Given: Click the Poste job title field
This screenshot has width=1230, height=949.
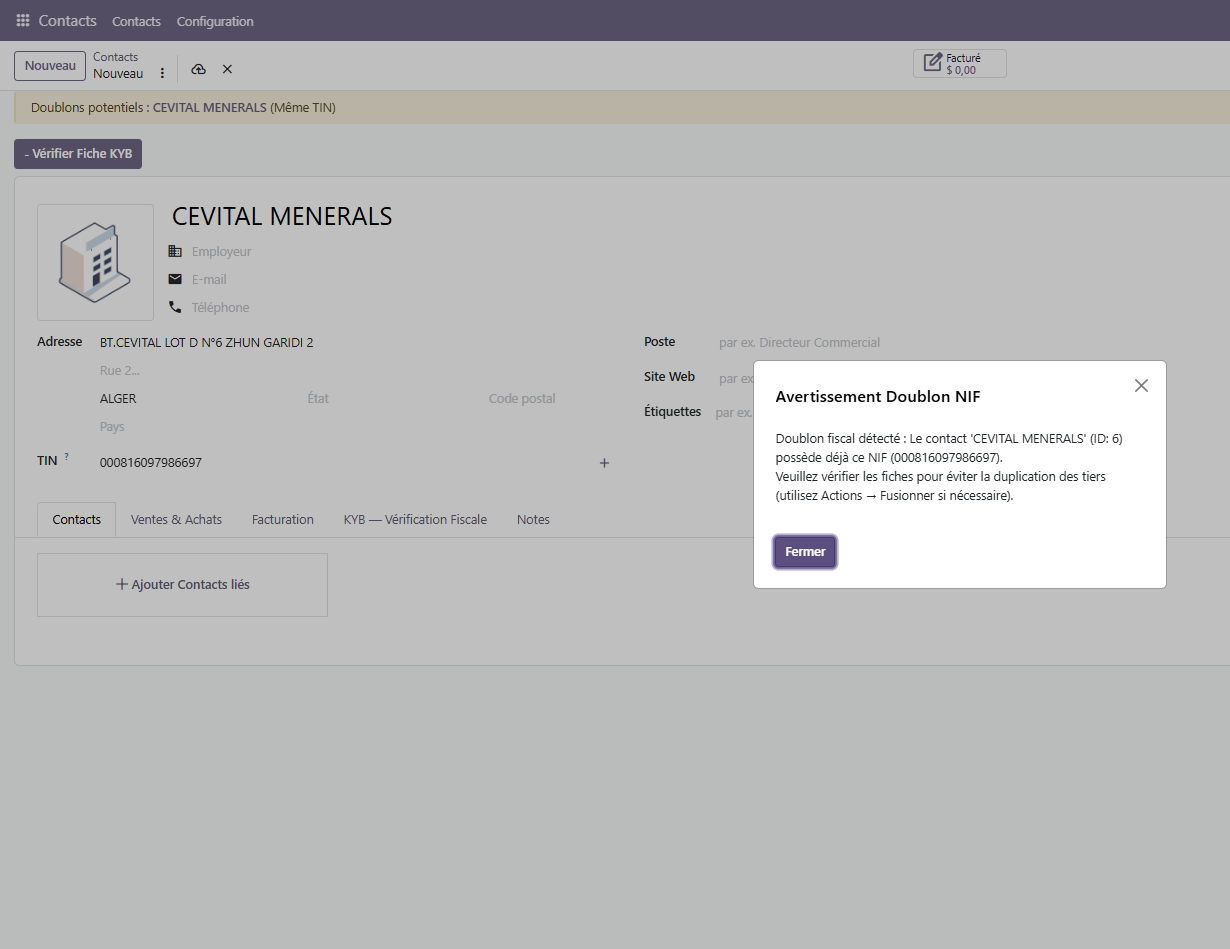Looking at the screenshot, I should [x=972, y=342].
